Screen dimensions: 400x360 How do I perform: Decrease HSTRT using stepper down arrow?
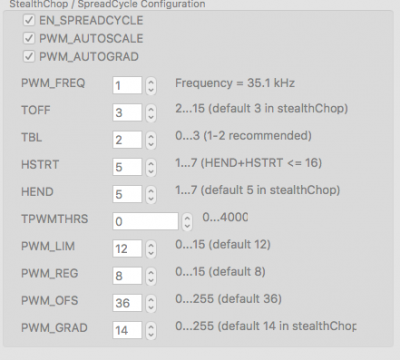[x=151, y=171]
